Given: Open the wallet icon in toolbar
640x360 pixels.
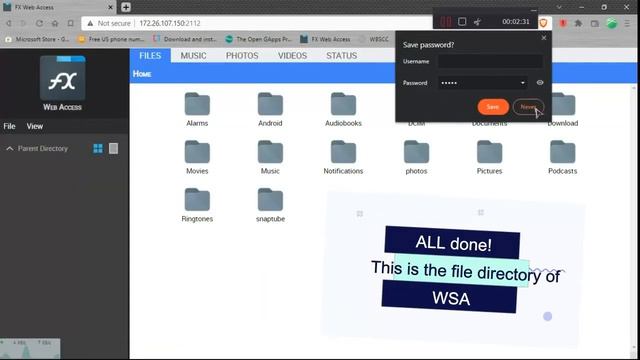Looking at the screenshot, I should [595, 23].
